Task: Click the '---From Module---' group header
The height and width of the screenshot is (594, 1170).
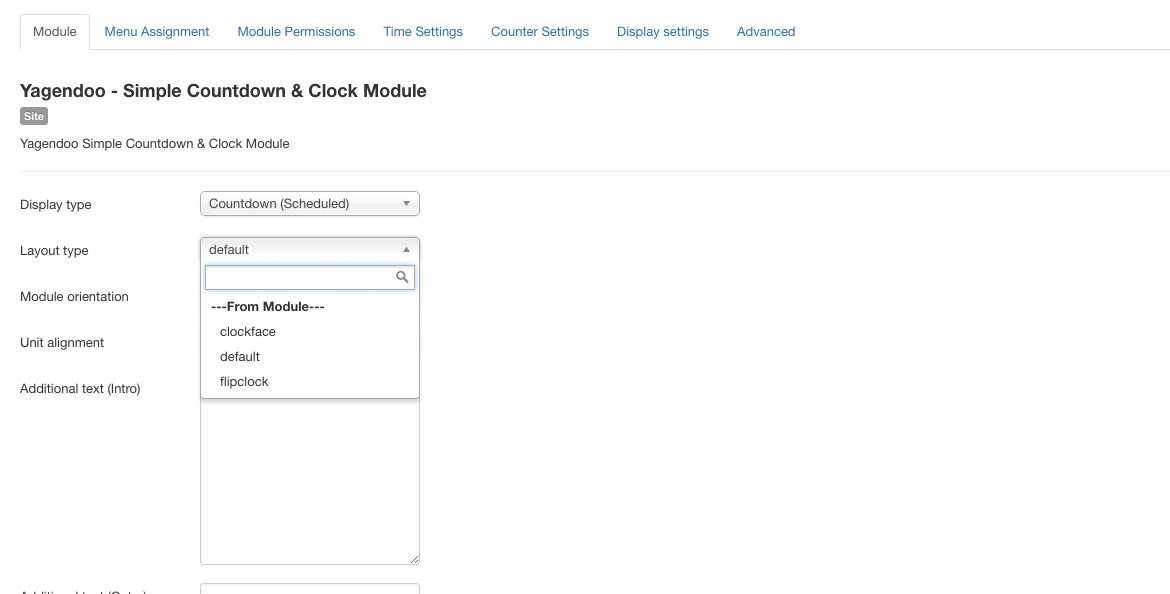Action: (x=268, y=307)
